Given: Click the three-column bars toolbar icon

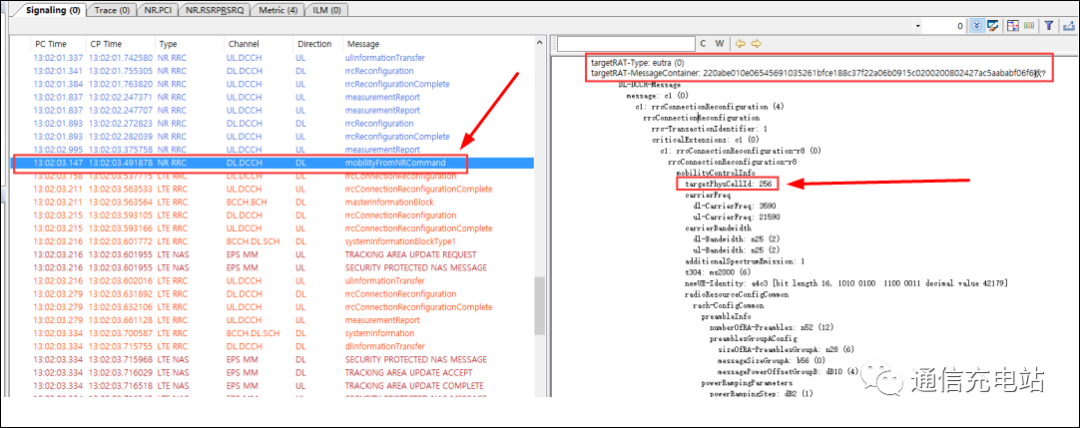Looking at the screenshot, I should 1030,26.
